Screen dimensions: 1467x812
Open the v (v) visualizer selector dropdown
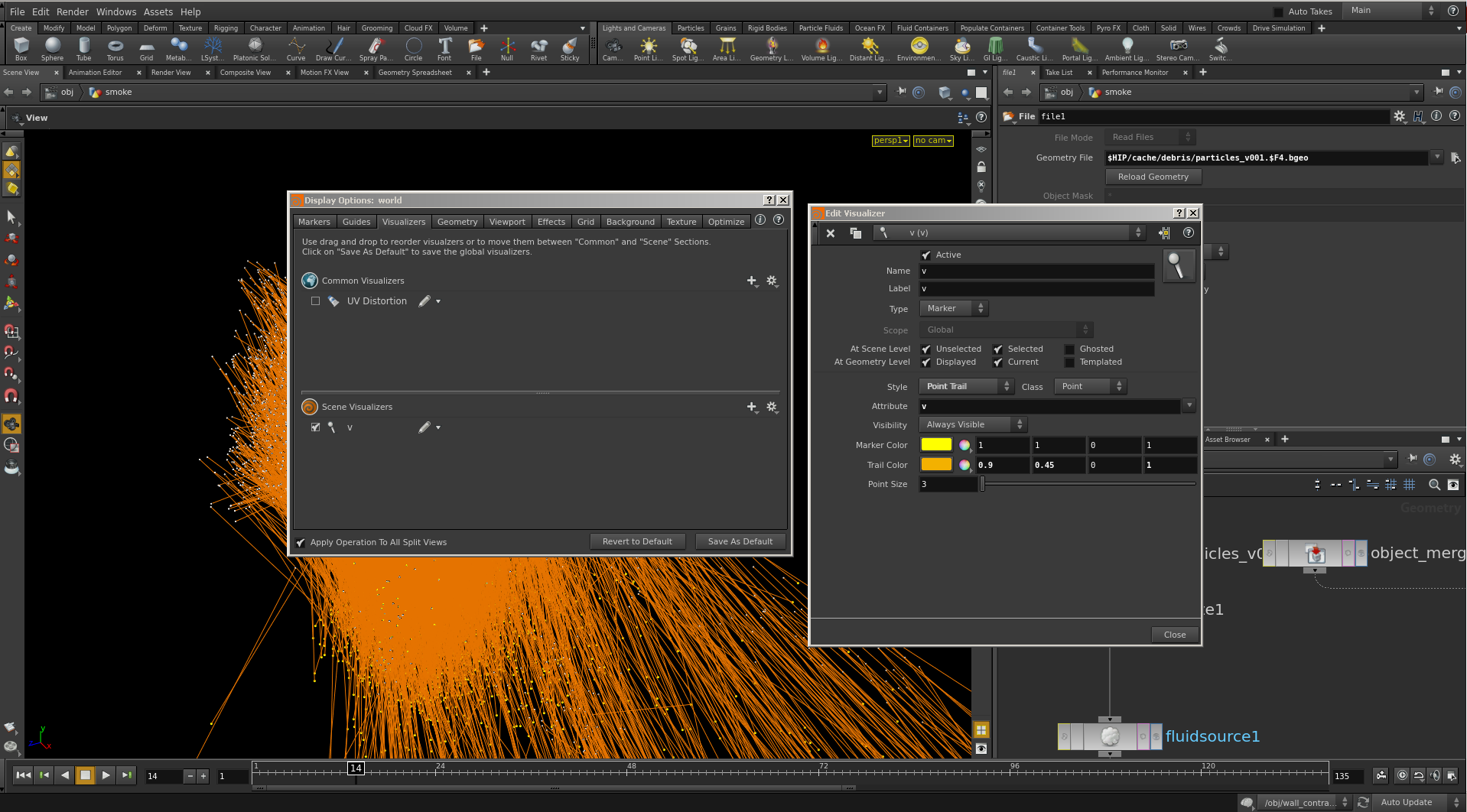pos(1010,232)
